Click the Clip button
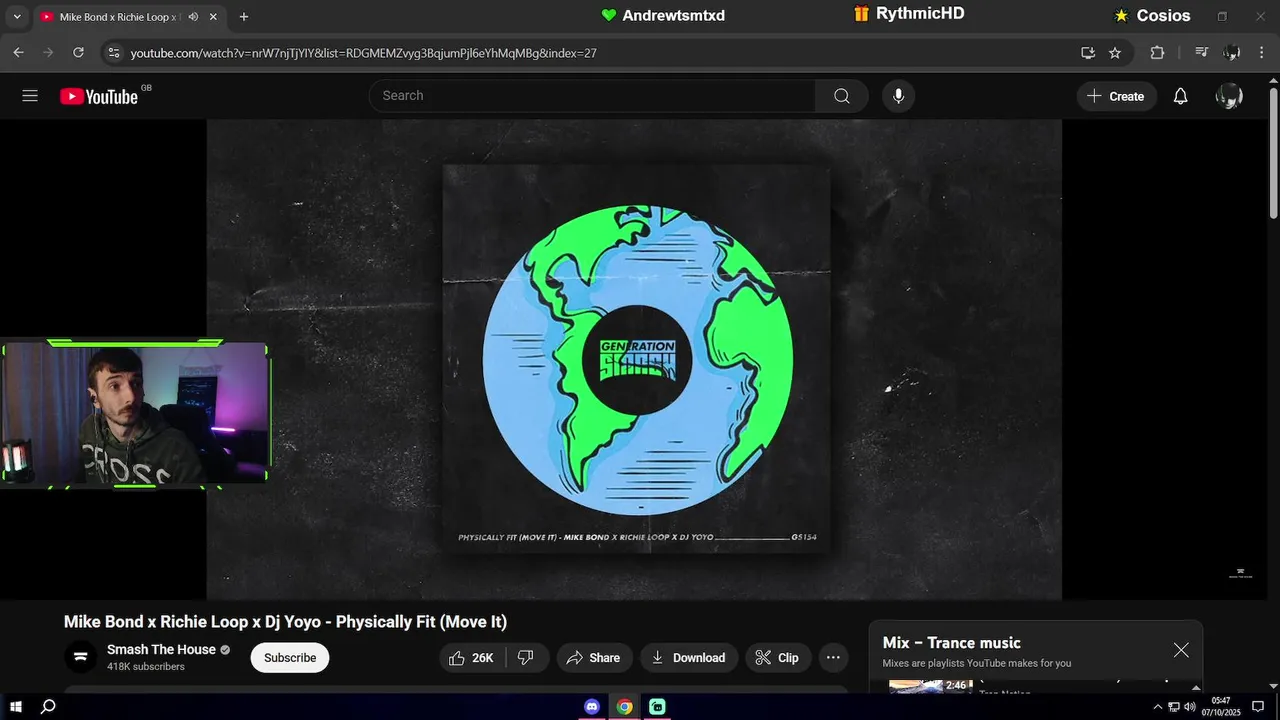This screenshot has width=1280, height=720. pos(777,658)
